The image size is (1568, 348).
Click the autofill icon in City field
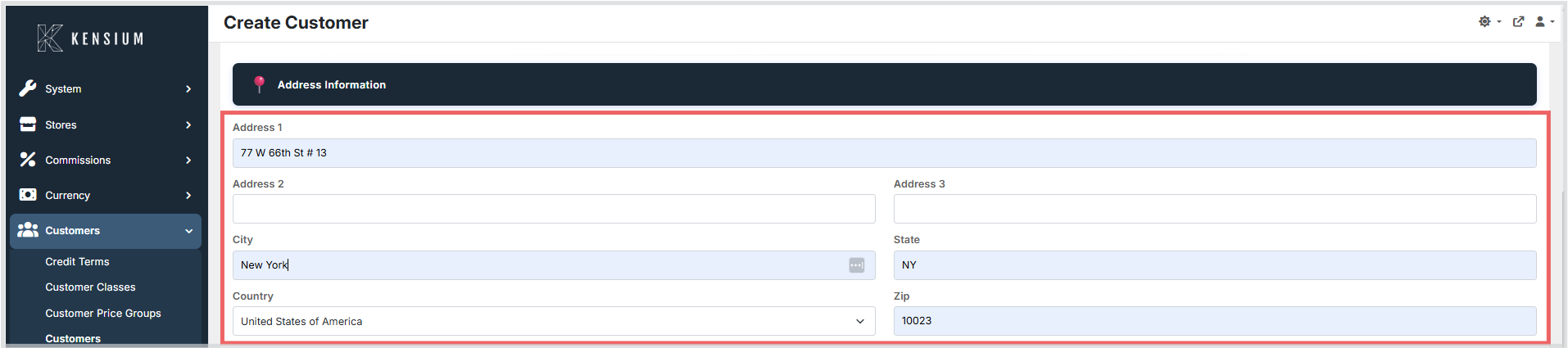(856, 265)
